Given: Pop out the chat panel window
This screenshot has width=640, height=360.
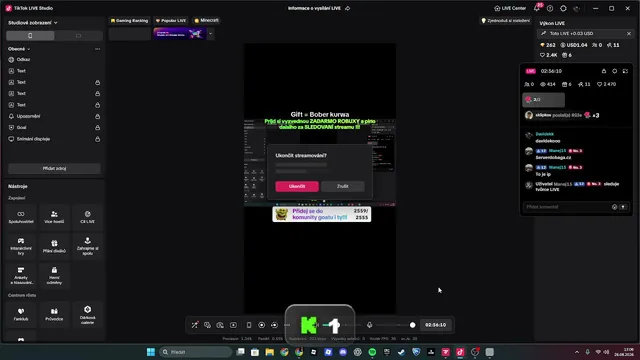Looking at the screenshot, I should click(x=625, y=71).
